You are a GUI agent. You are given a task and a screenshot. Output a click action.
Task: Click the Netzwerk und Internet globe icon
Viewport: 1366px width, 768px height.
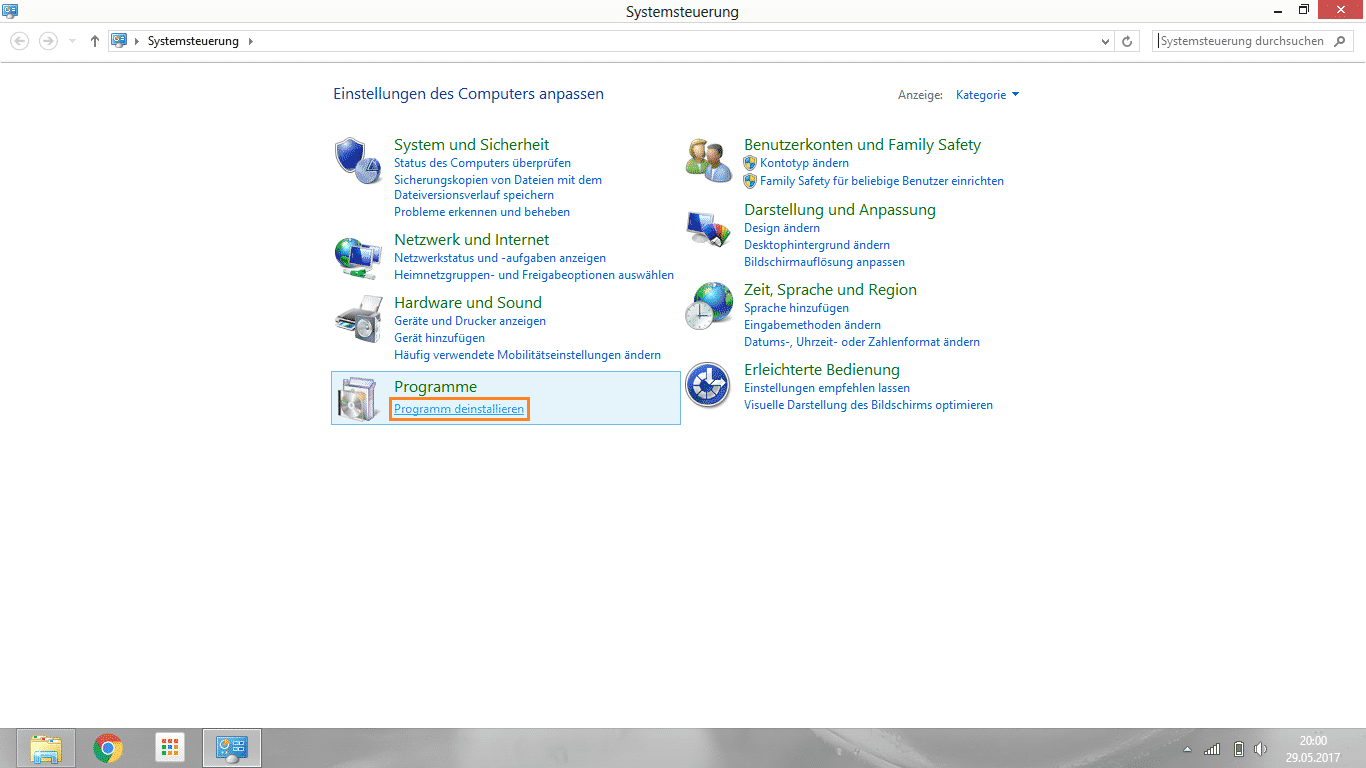coord(358,258)
